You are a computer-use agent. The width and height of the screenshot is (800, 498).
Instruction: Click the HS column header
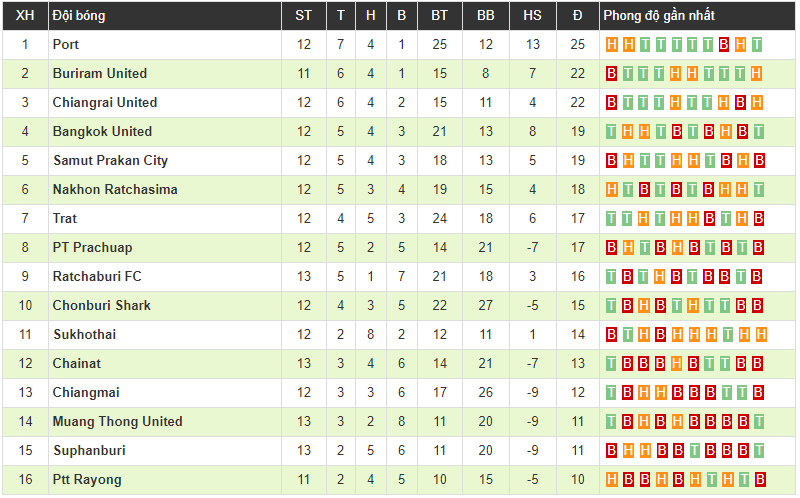pos(532,16)
